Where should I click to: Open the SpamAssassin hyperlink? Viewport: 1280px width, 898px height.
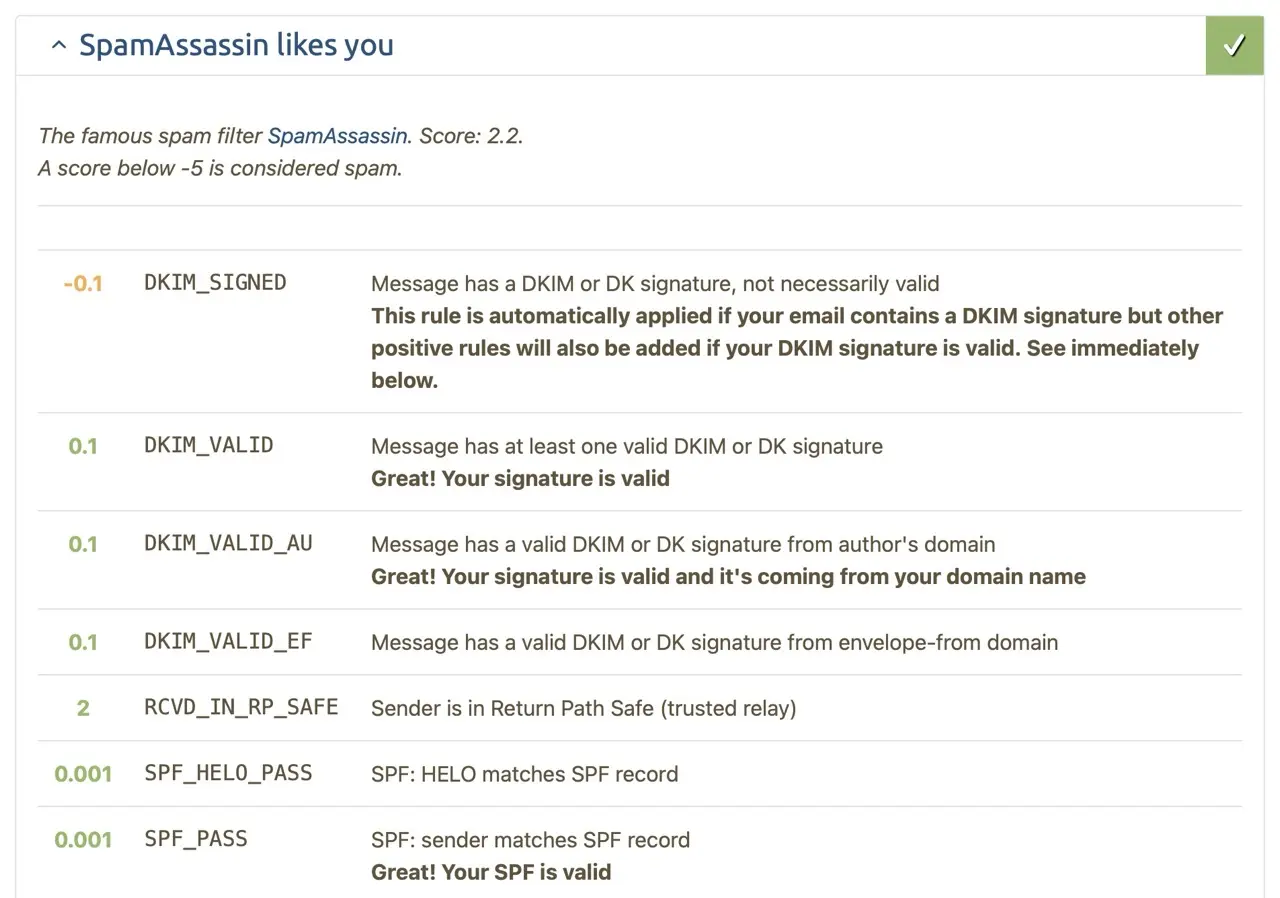pos(336,136)
